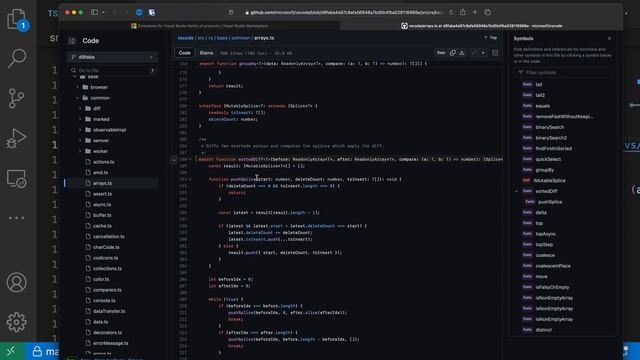Open async.ts in file tree
640x360 pixels.
(102, 204)
